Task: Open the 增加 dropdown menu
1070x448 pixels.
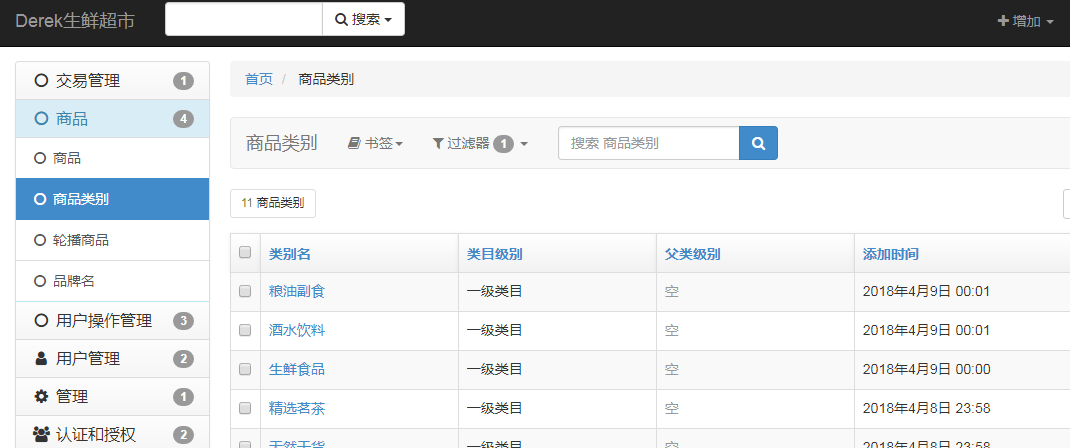Action: [x=1026, y=21]
